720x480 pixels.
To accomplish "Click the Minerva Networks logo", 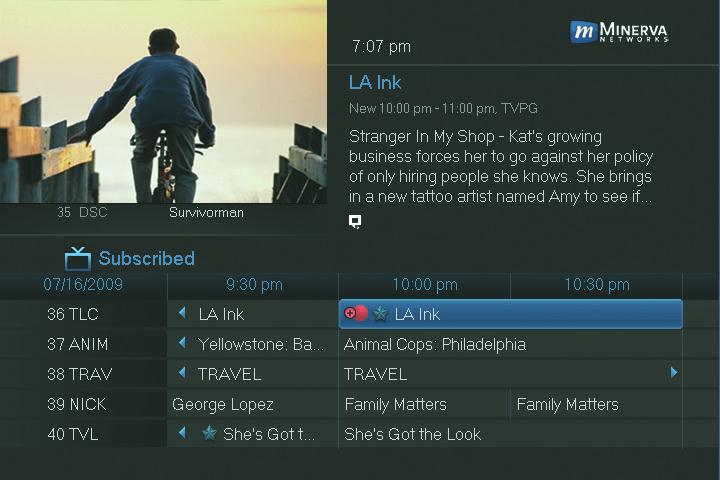I will pyautogui.click(x=619, y=32).
